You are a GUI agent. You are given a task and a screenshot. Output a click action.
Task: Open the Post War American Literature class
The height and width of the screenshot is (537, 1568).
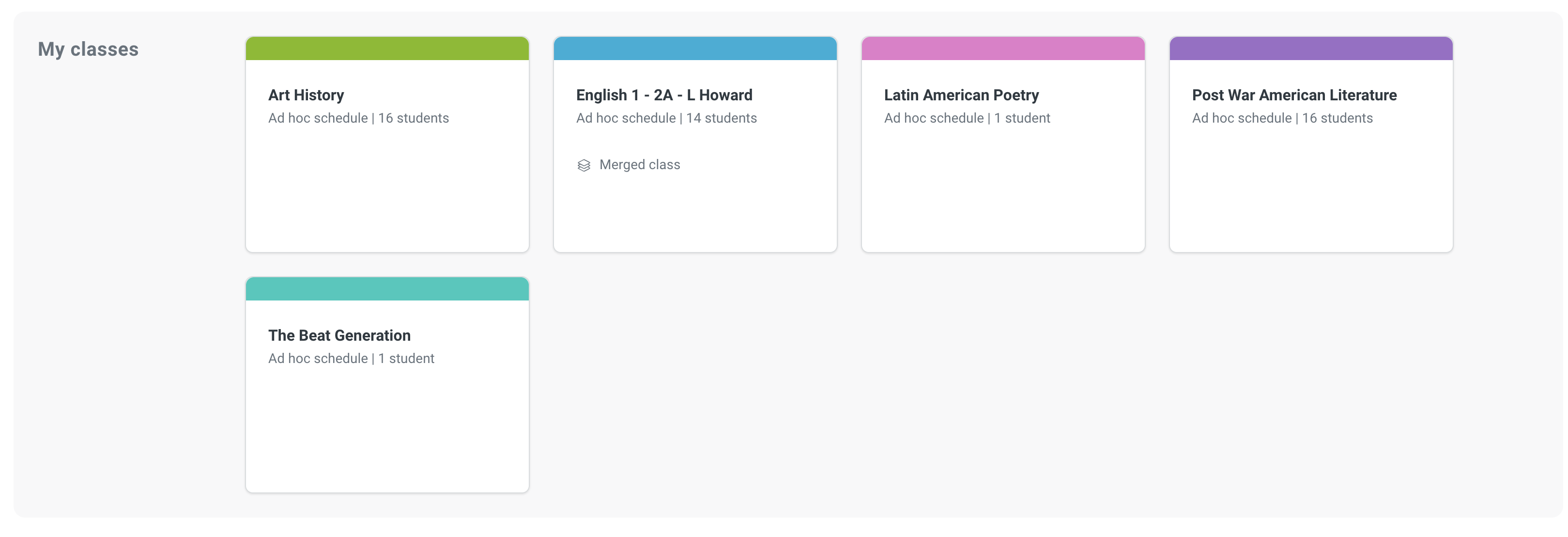[x=1311, y=183]
